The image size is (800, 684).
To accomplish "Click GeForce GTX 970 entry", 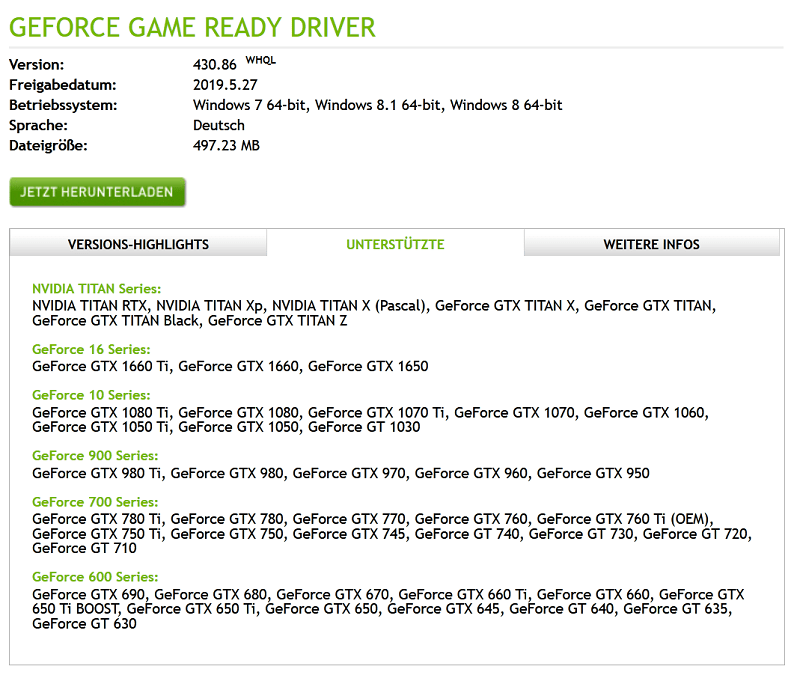I will (x=349, y=473).
